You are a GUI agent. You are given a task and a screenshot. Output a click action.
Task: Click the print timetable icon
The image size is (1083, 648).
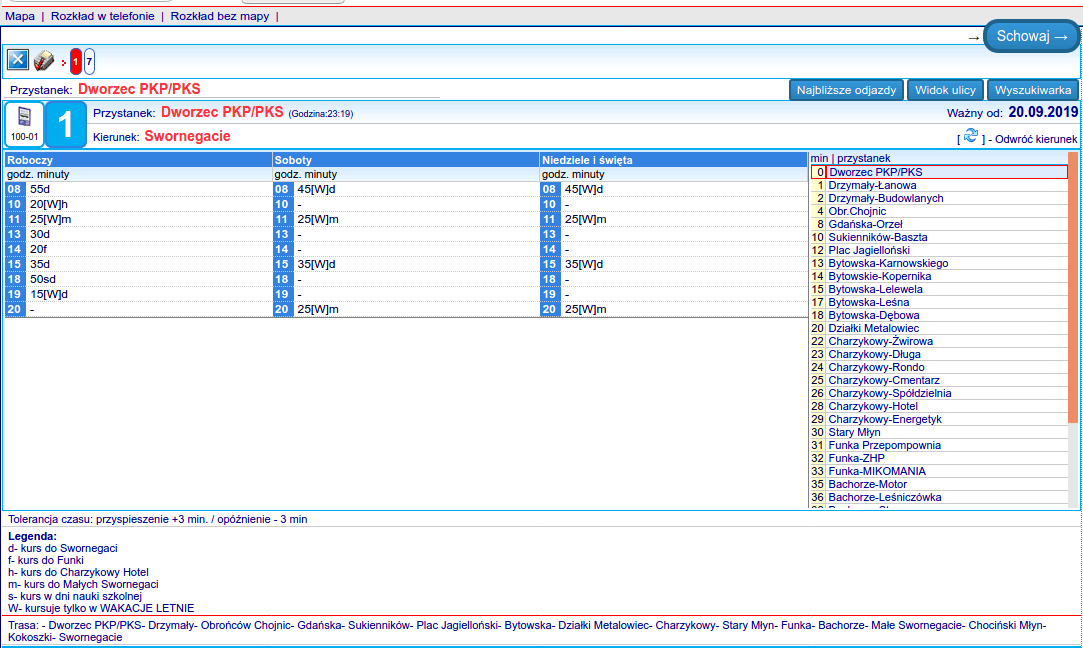coord(44,61)
